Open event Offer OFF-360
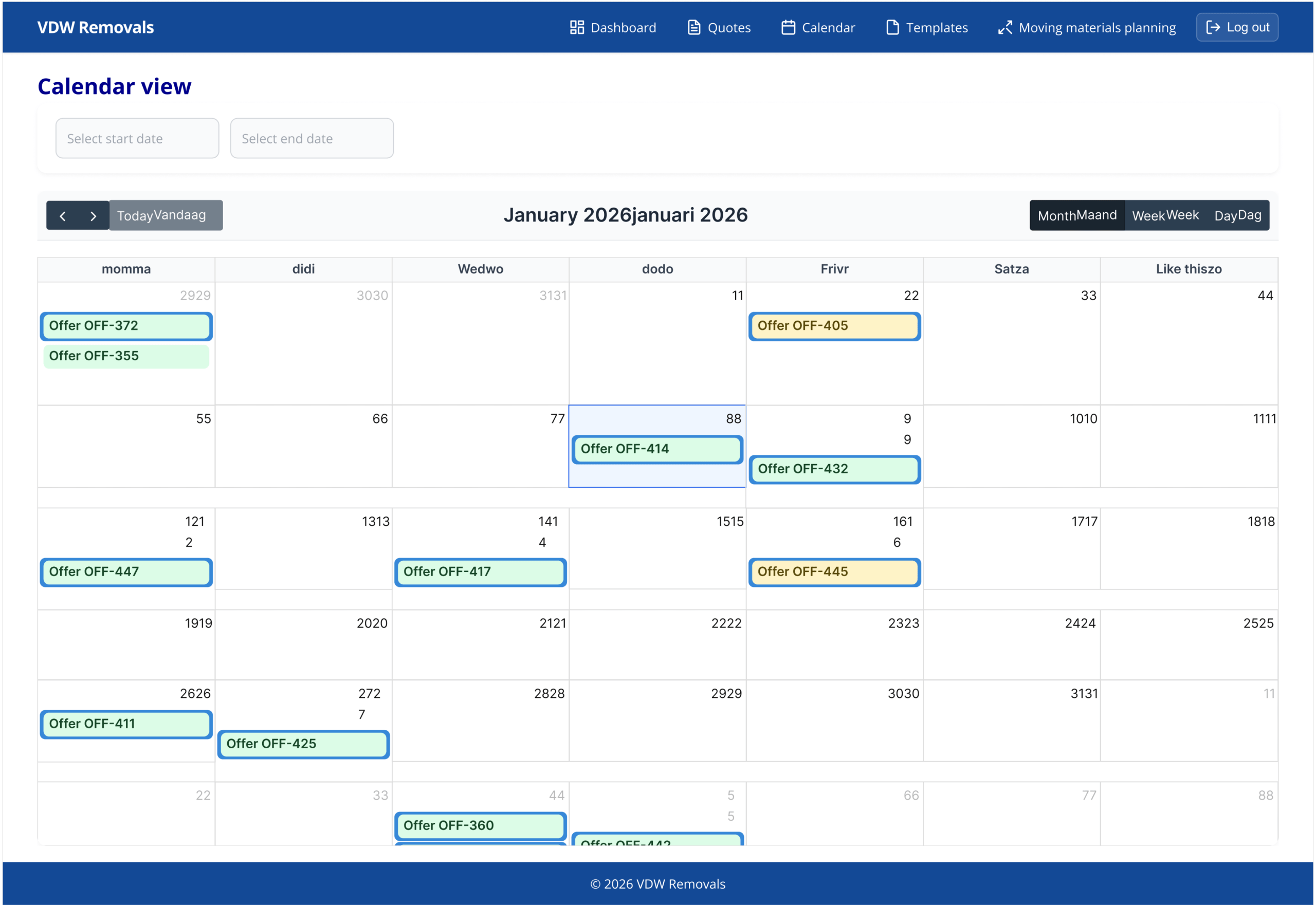1316x905 pixels. (x=481, y=826)
